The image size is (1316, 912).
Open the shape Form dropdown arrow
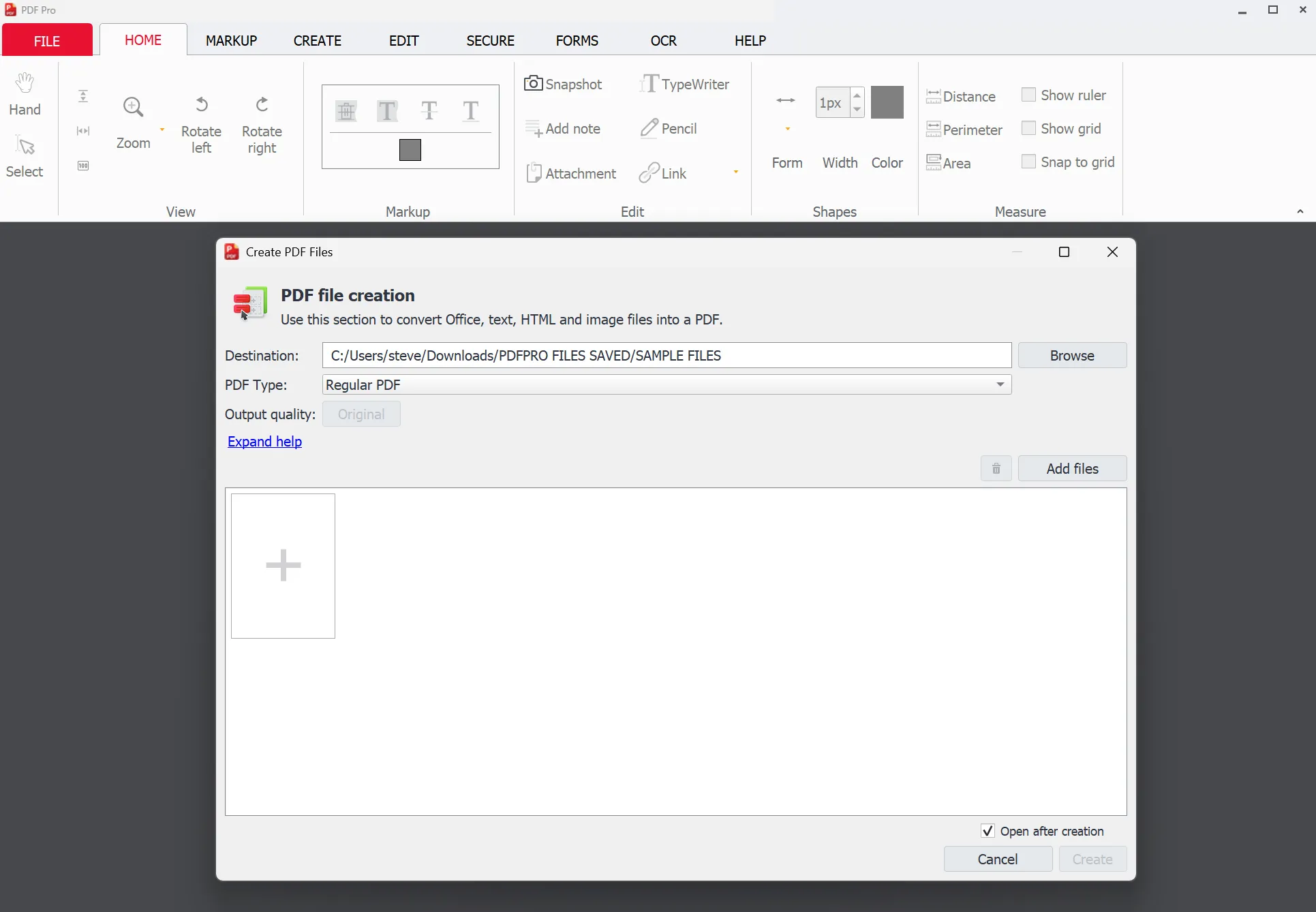click(787, 129)
